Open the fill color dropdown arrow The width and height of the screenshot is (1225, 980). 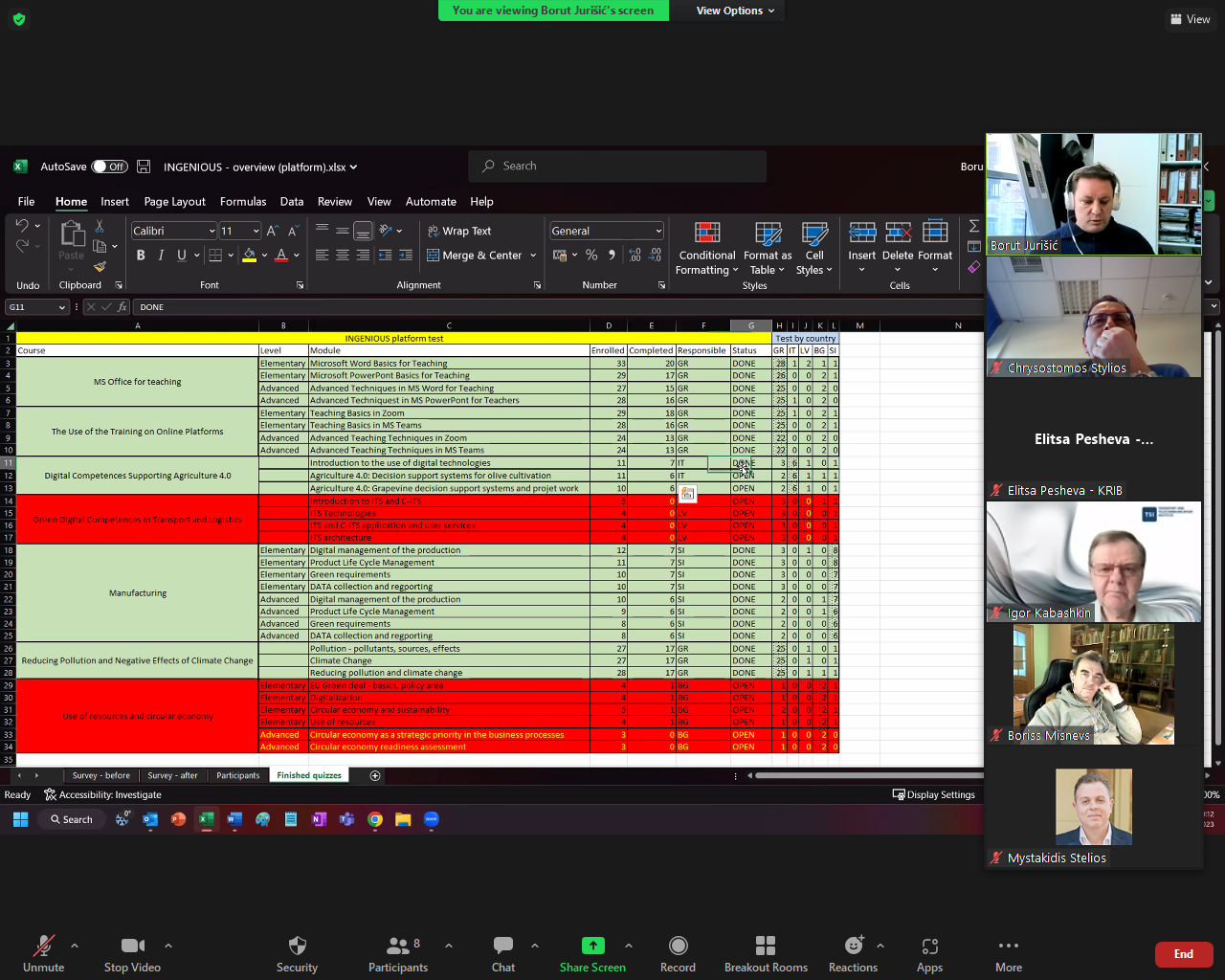264,256
